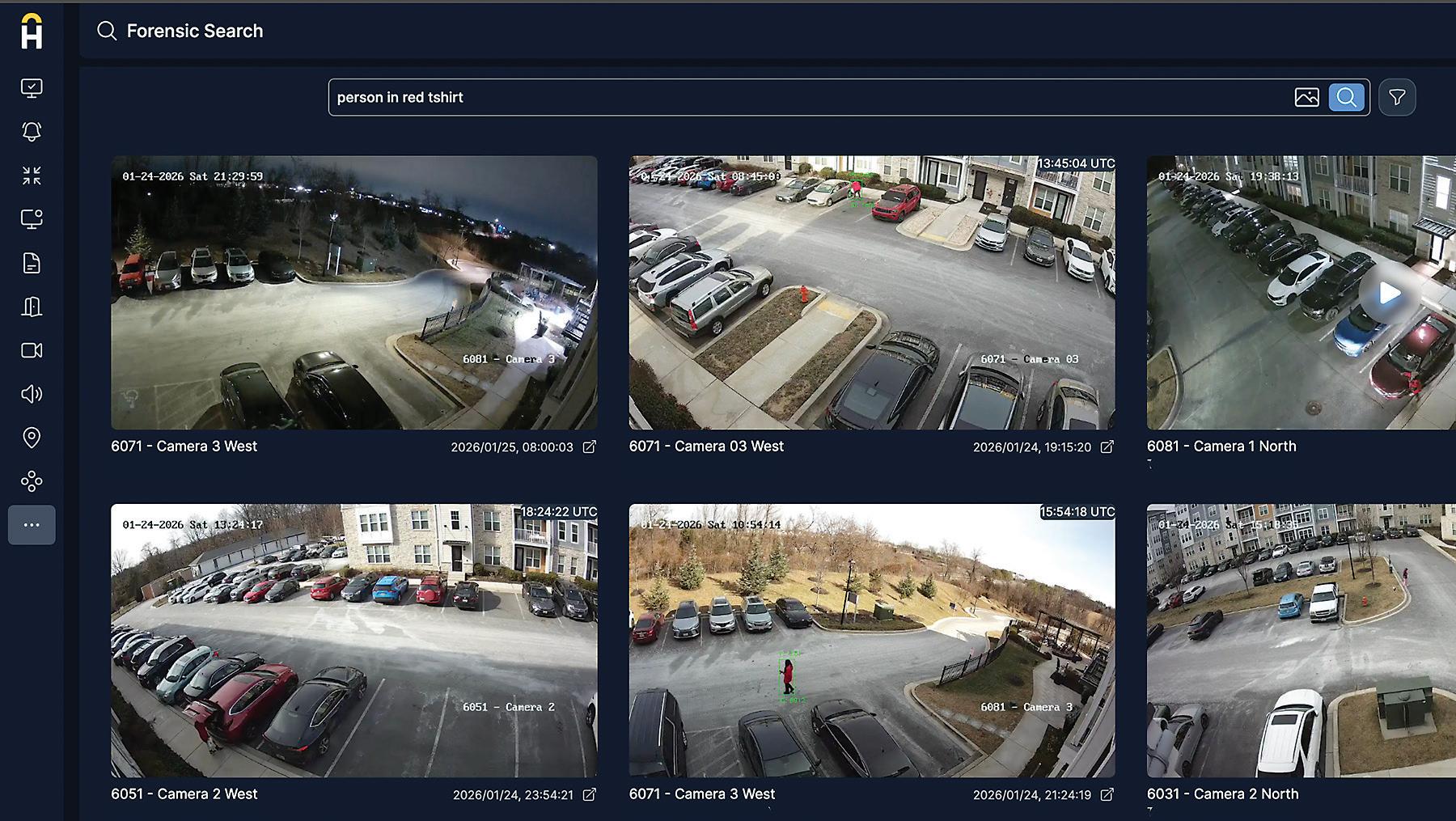Click the '6081 - Camera 1 North' label

pyautogui.click(x=1221, y=446)
